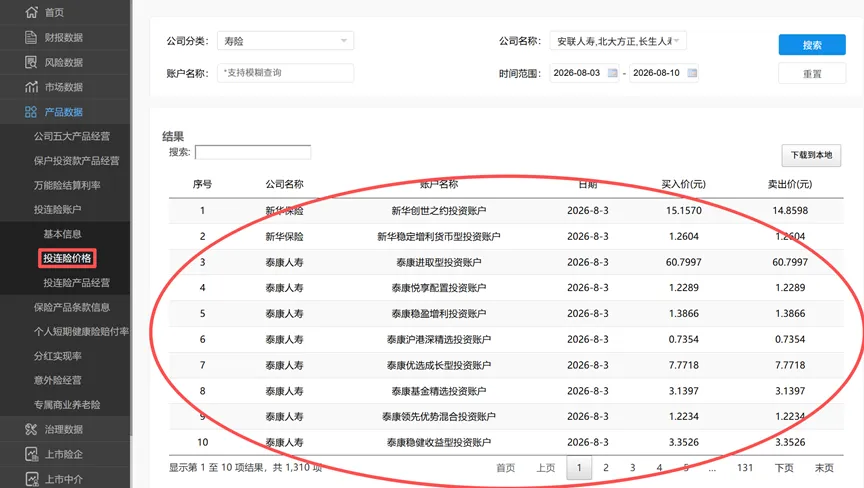Image resolution: width=864 pixels, height=488 pixels.
Task: Expand the 公司名称 multi-select dropdown
Action: 618,41
